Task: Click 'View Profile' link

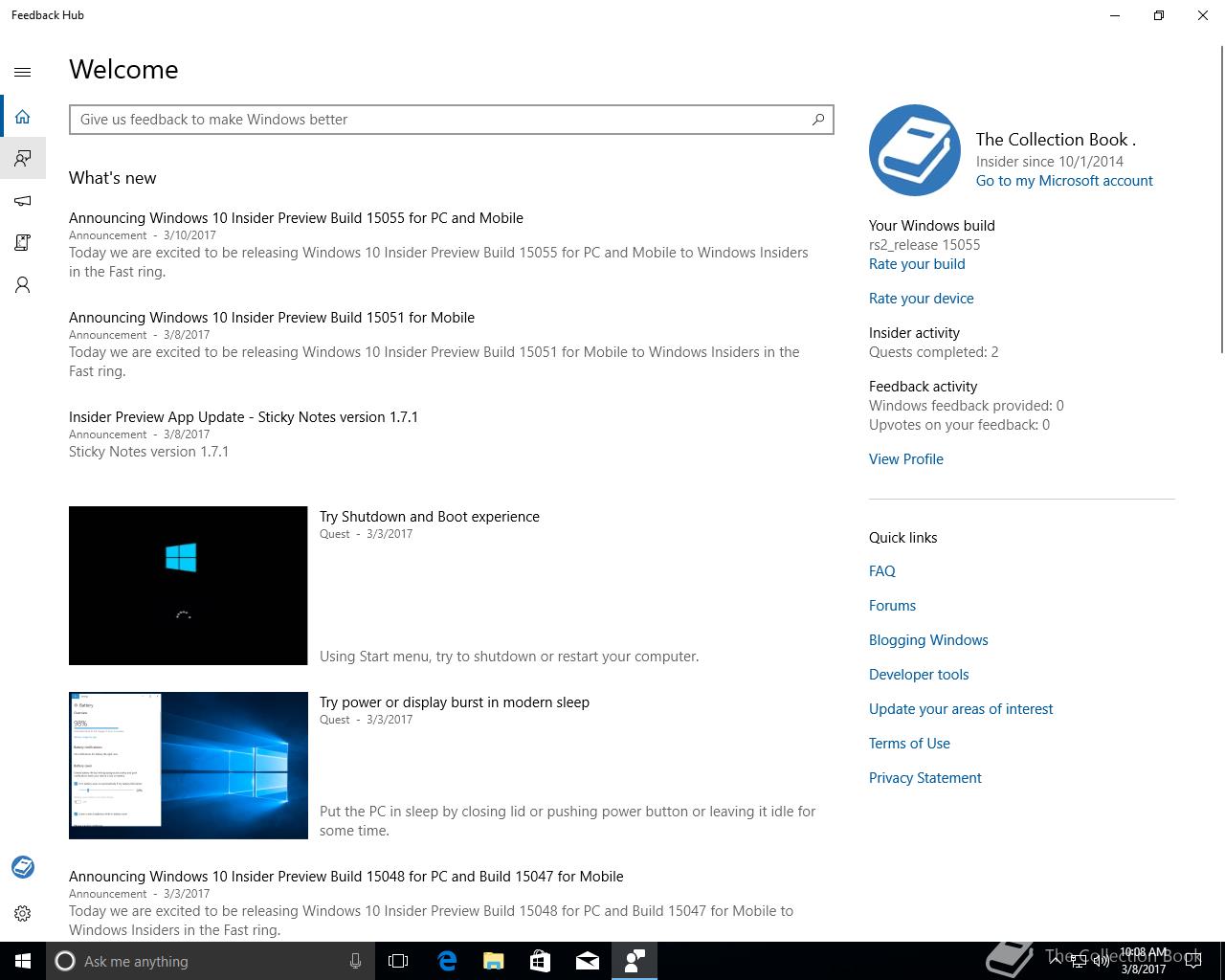Action: [x=906, y=459]
